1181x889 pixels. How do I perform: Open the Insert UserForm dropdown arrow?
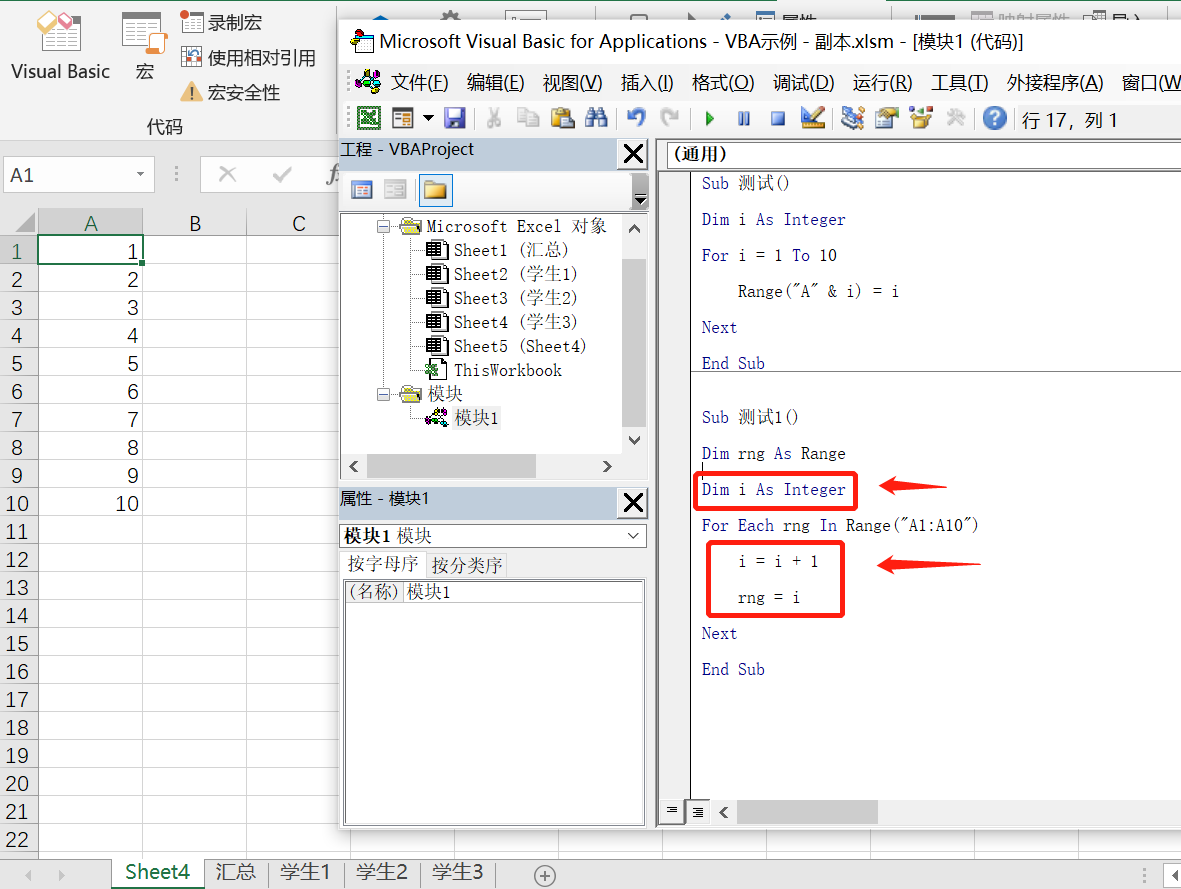pyautogui.click(x=426, y=118)
